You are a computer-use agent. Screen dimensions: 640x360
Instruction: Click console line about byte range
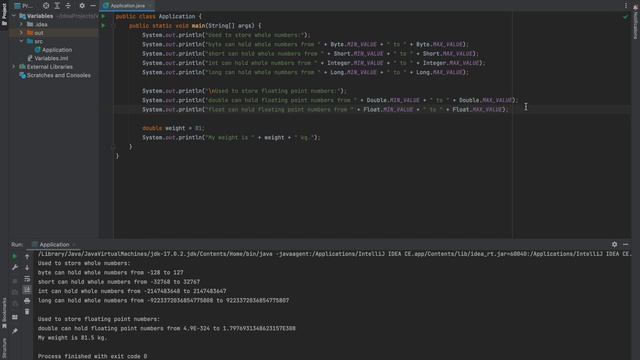pos(111,273)
